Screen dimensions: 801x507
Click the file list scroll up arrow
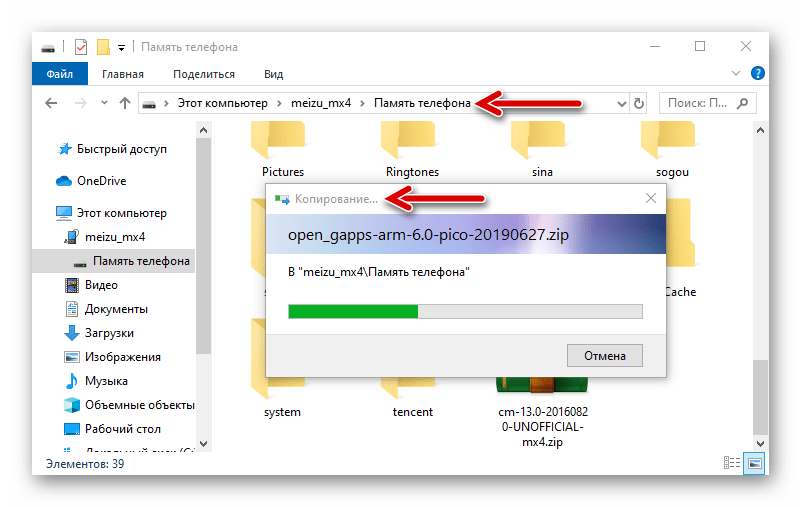point(760,130)
